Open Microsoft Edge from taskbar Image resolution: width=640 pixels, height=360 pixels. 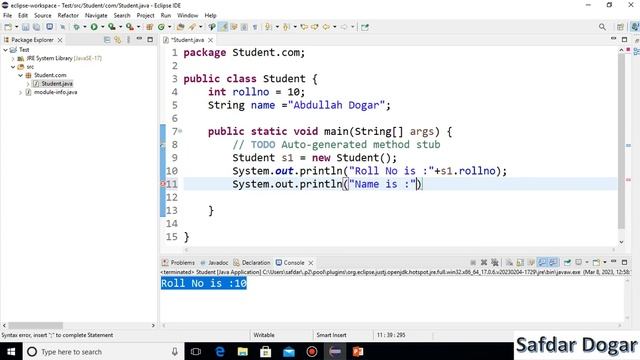pos(220,351)
